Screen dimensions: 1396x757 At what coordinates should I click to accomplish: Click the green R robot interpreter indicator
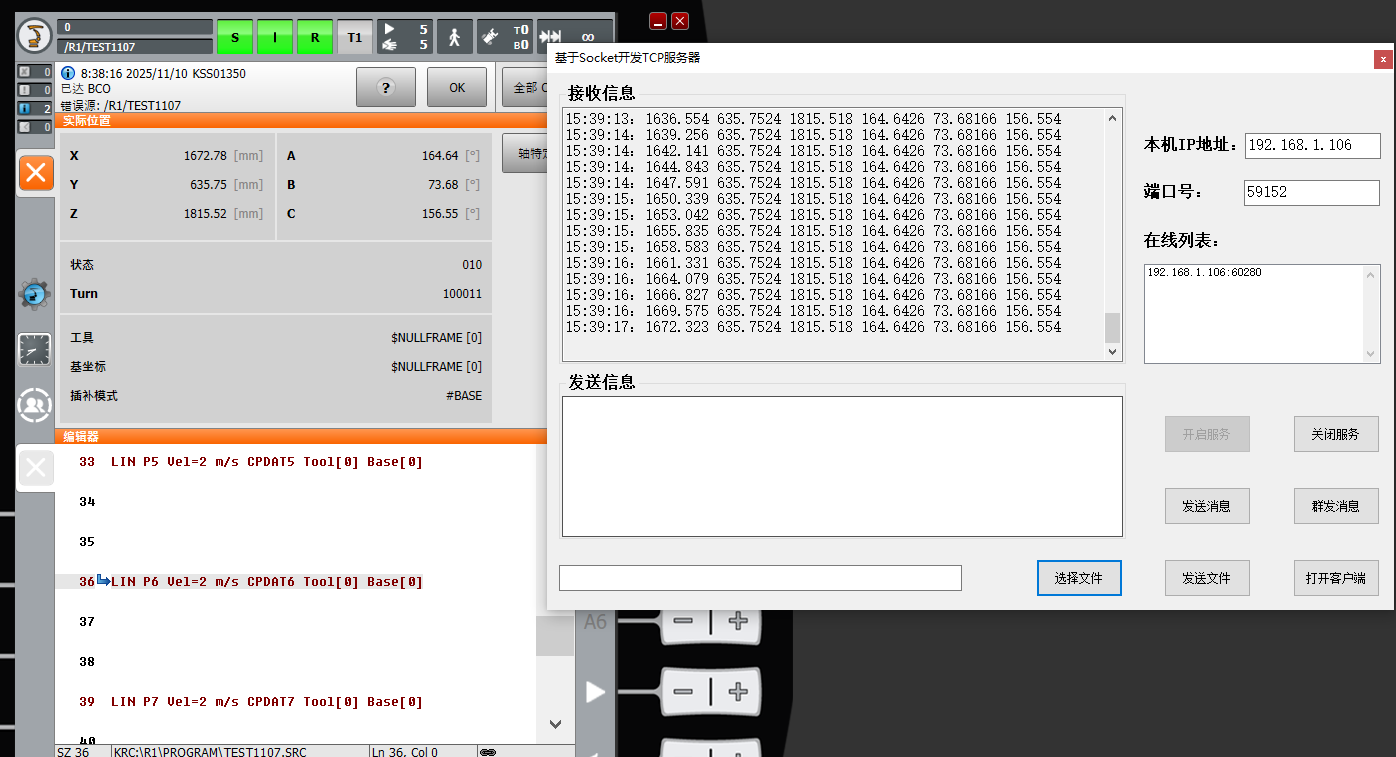click(315, 38)
